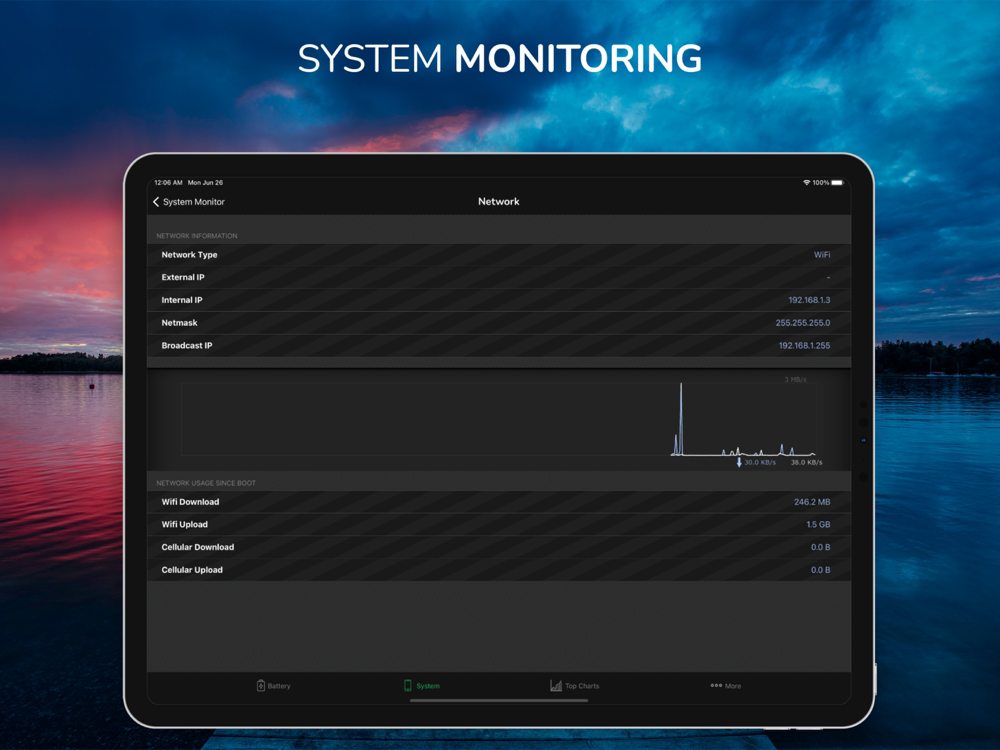
Task: Click the 12:06 AM status bar time
Action: (168, 182)
